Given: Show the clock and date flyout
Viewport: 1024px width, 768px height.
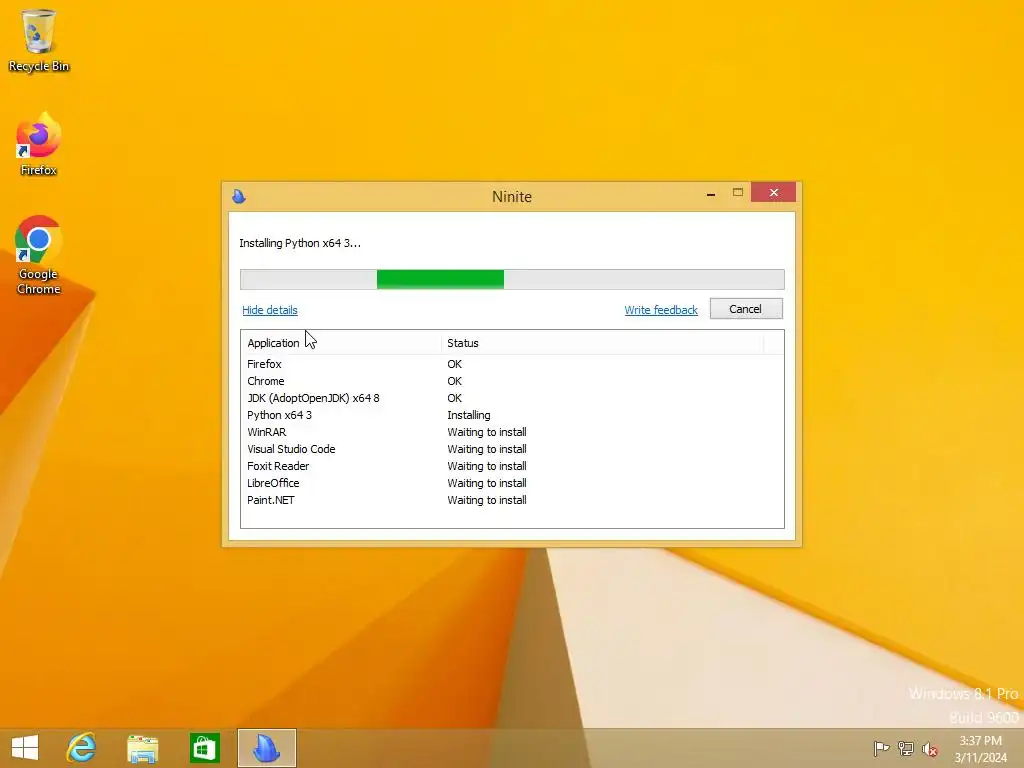Looking at the screenshot, I should point(980,749).
